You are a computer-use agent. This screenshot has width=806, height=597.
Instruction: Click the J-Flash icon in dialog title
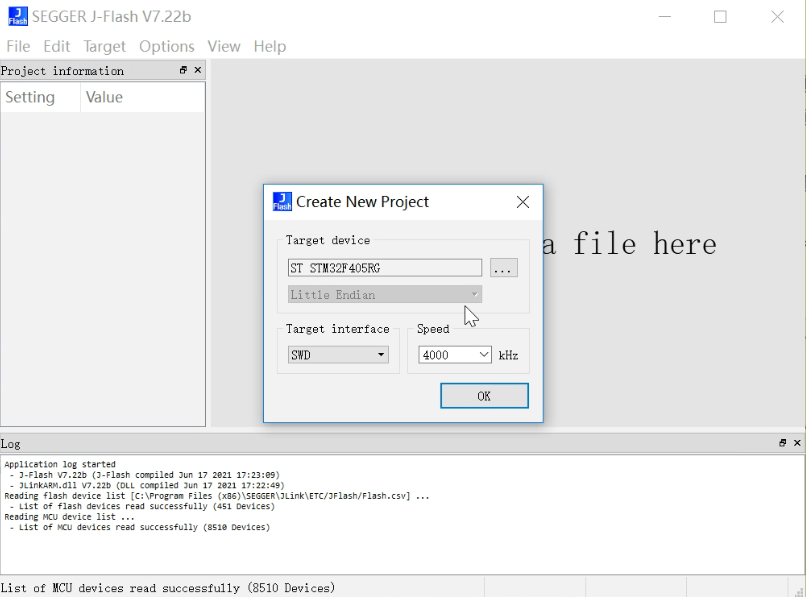282,202
